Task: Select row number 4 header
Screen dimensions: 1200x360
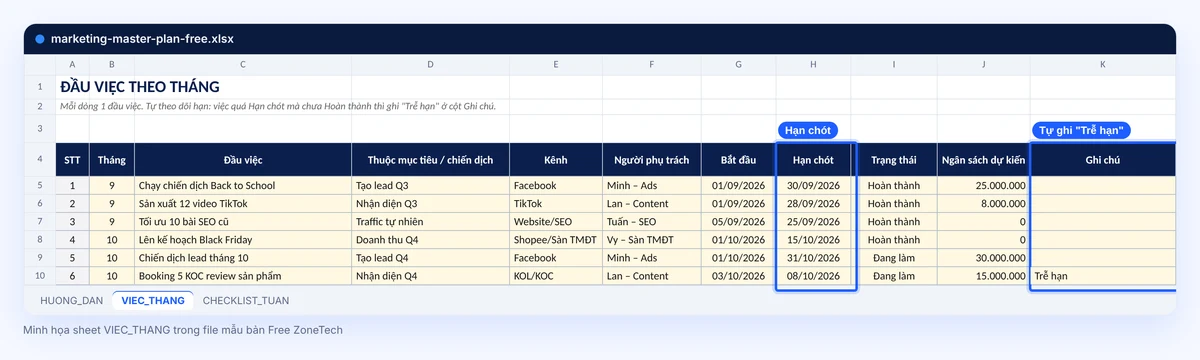Action: pos(40,160)
